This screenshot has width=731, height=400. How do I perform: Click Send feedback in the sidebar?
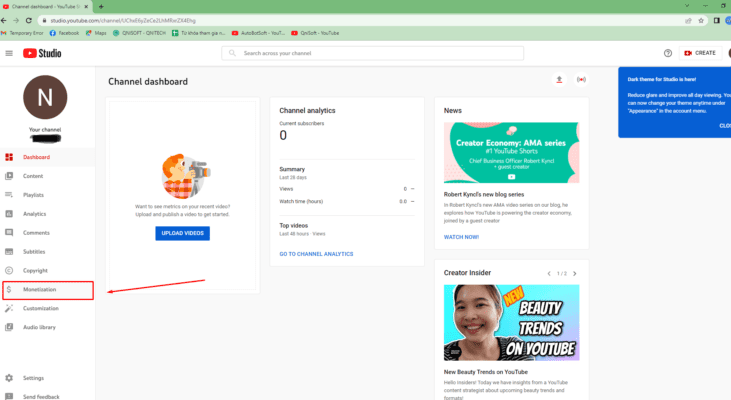point(48,396)
